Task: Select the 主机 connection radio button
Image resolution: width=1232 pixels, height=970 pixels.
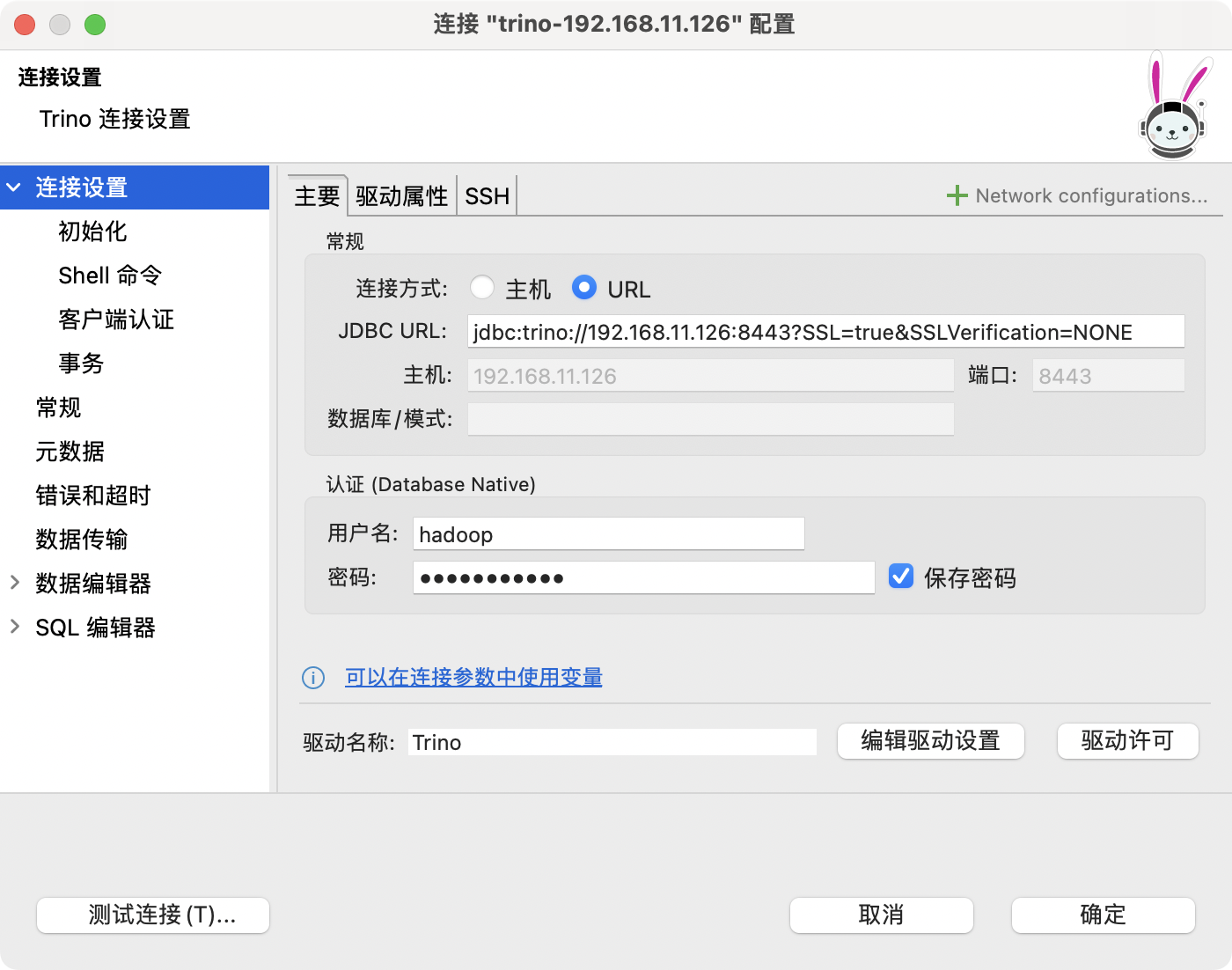Action: coord(481,288)
